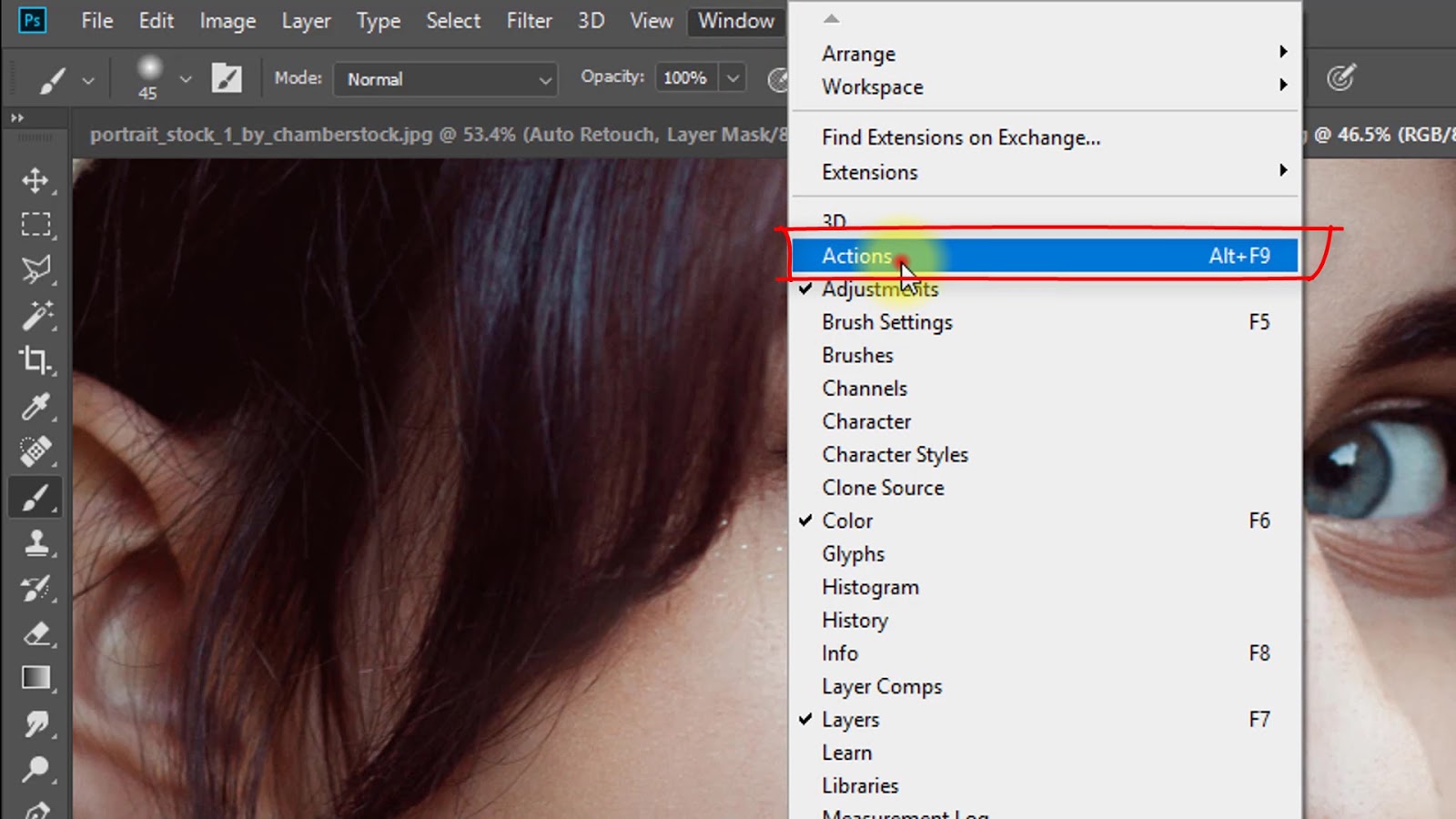Expand the Extensions submenu
The image size is (1456, 819).
[1045, 172]
